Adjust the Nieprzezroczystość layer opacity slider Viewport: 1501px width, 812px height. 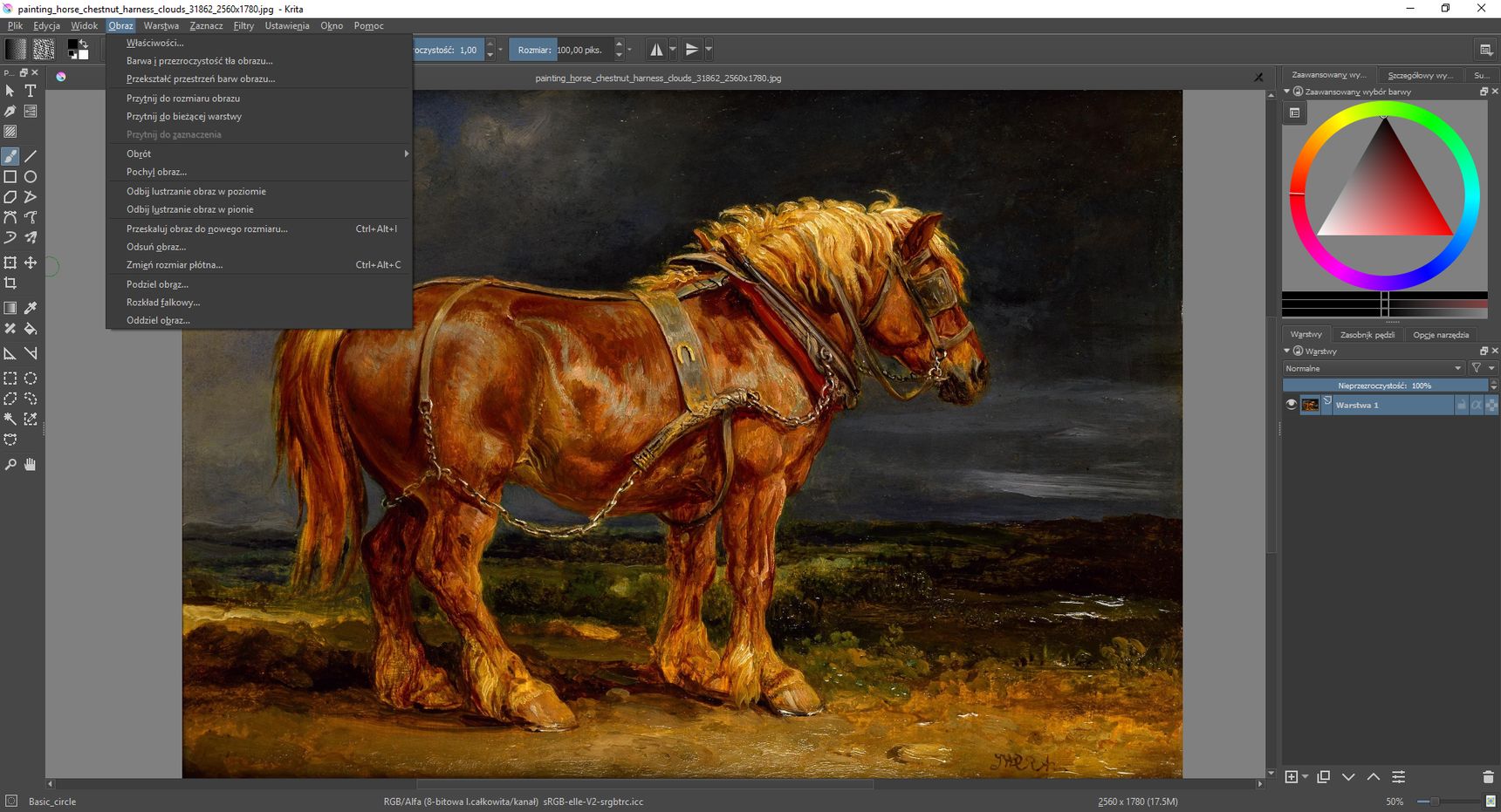(1384, 386)
